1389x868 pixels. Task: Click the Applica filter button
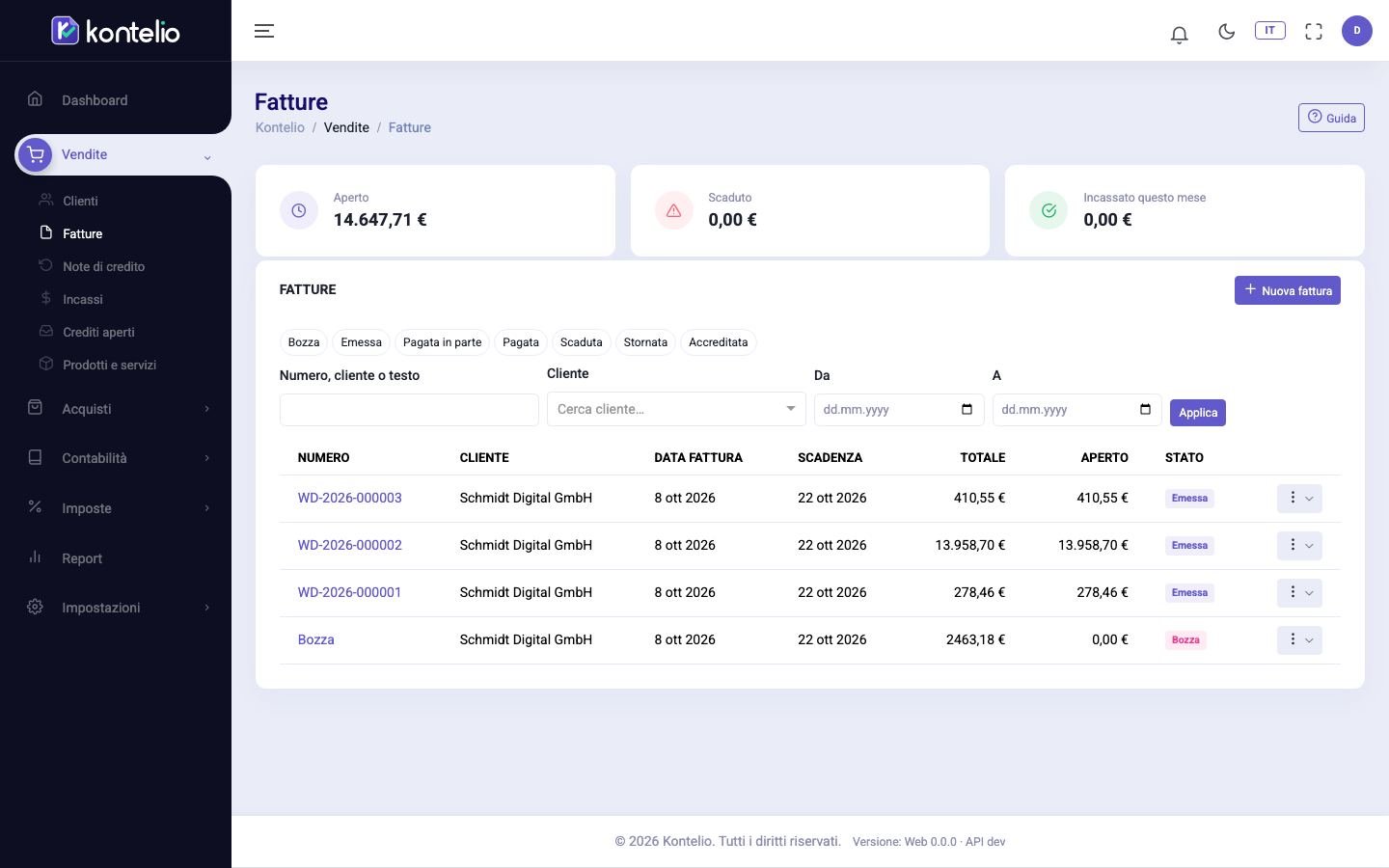tap(1198, 413)
